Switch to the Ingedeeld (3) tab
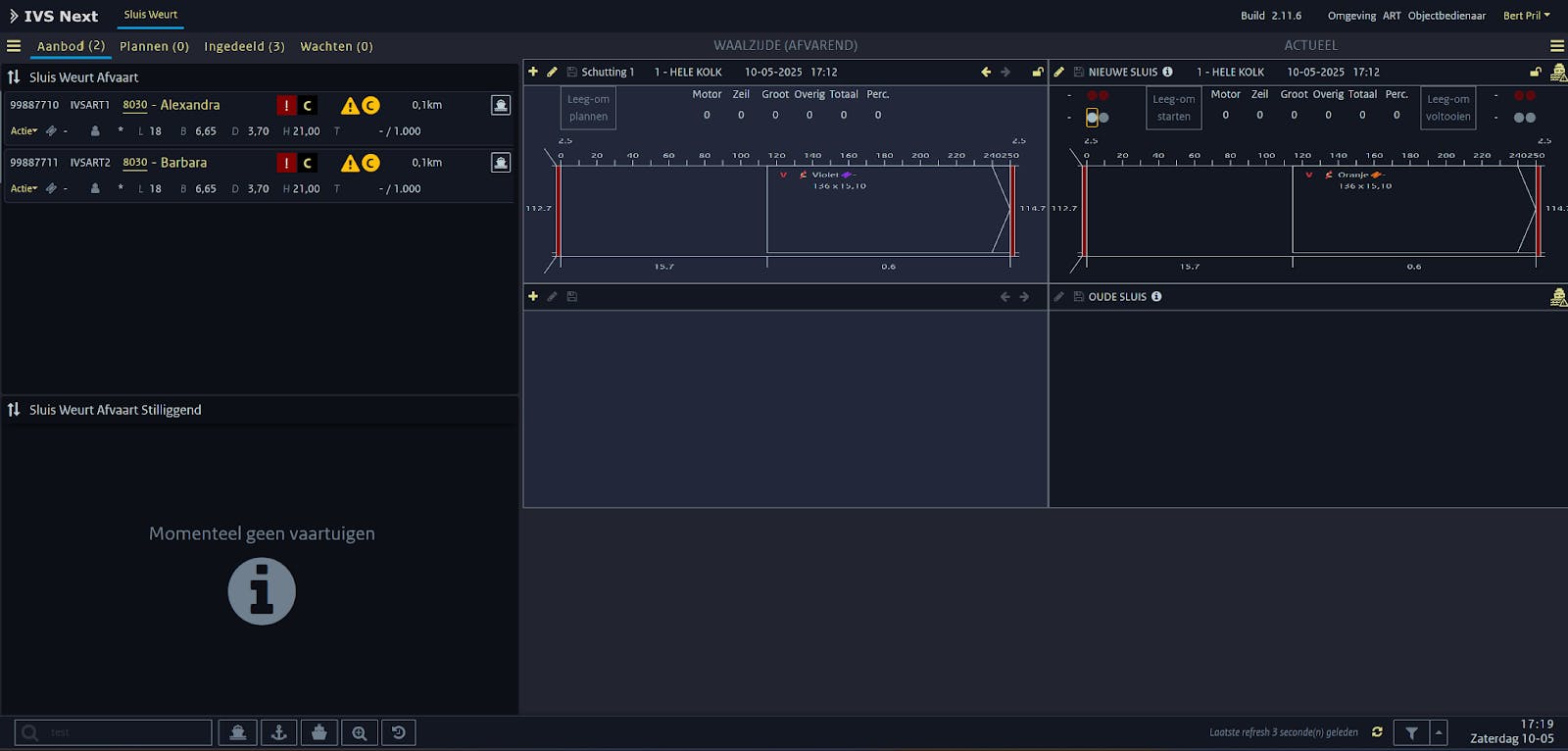1568x751 pixels. click(x=244, y=46)
